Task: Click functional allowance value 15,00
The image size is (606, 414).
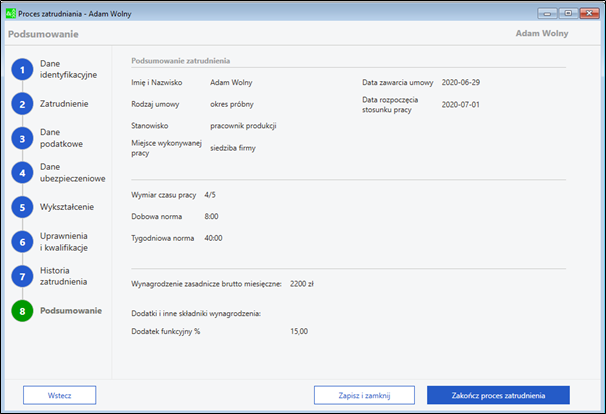Action: click(299, 331)
